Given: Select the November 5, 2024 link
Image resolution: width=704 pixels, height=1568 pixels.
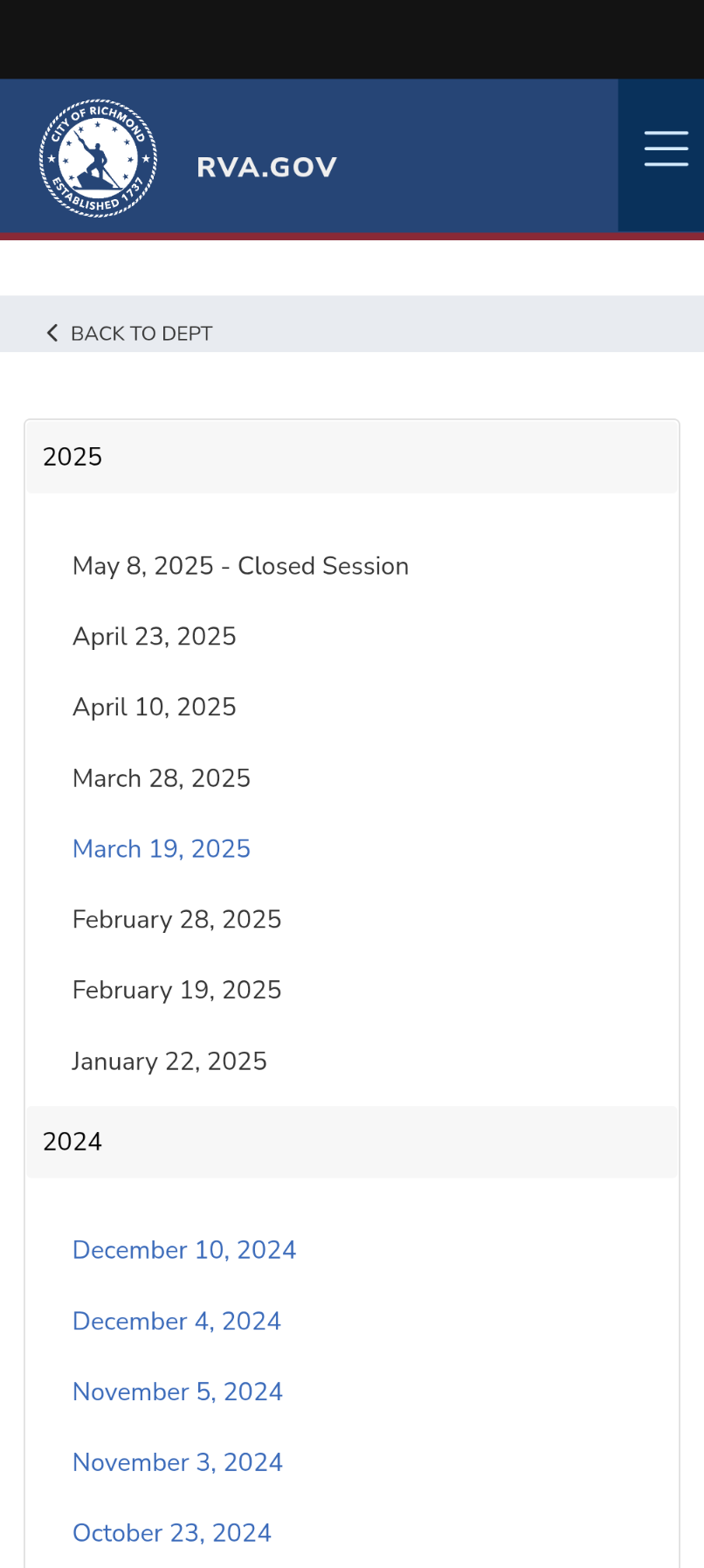Looking at the screenshot, I should 177,1392.
